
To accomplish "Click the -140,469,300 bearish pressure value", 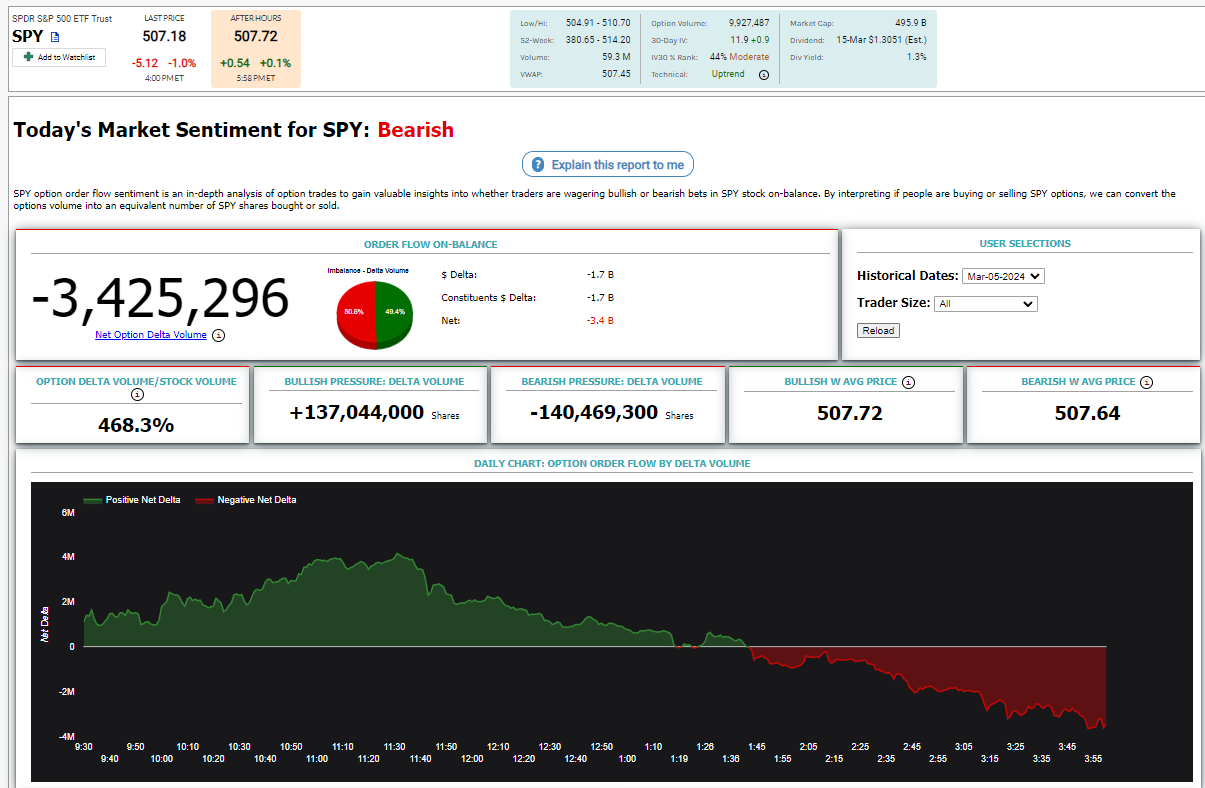I will 593,411.
